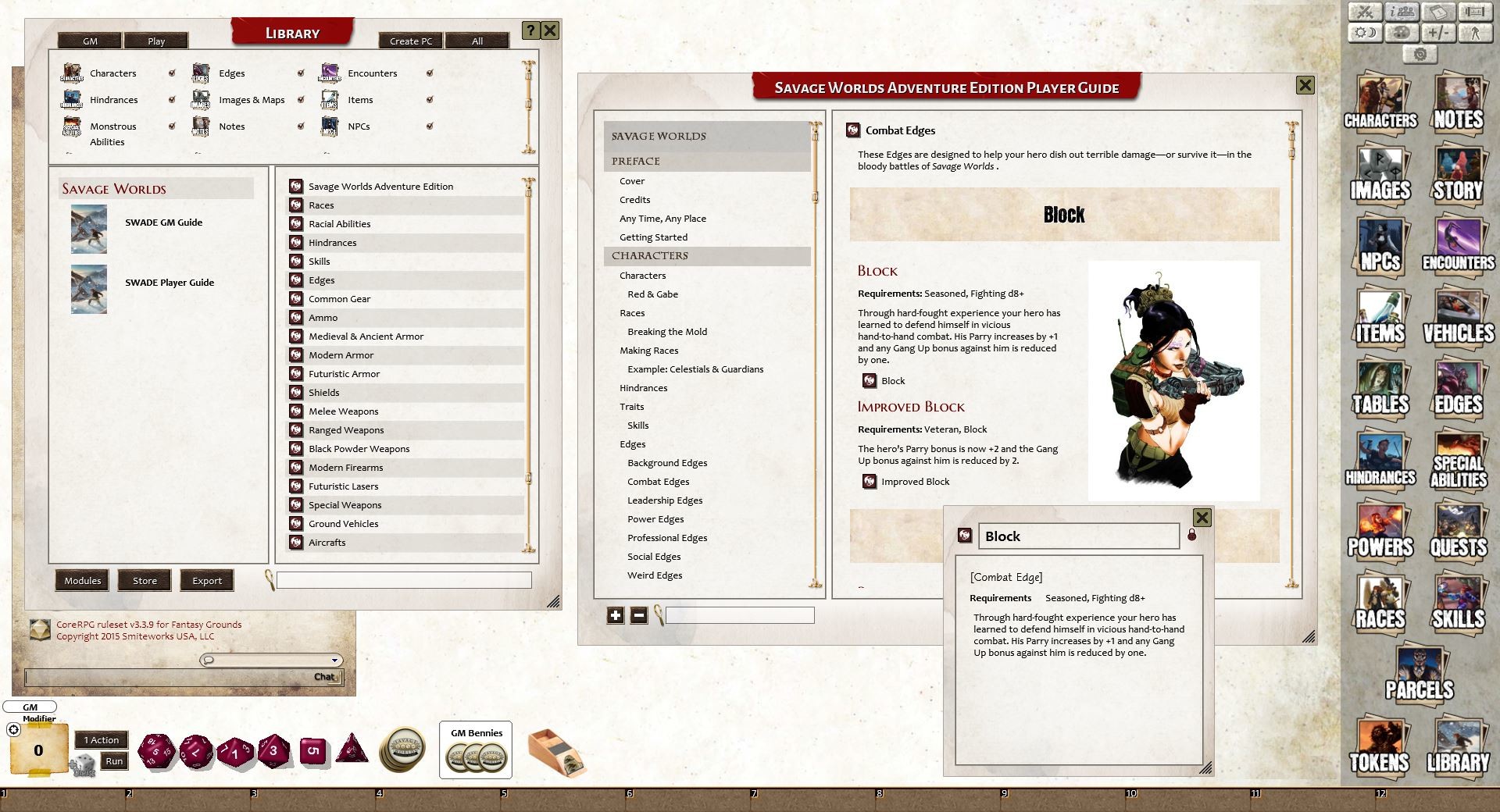Screen dimensions: 1500x812
Task: Expand Combat Edges in the Player Guide contents
Action: (x=659, y=482)
